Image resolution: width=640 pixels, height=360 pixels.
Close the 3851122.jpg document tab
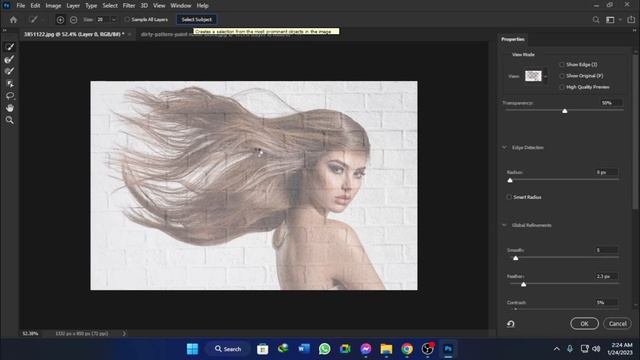pos(129,35)
